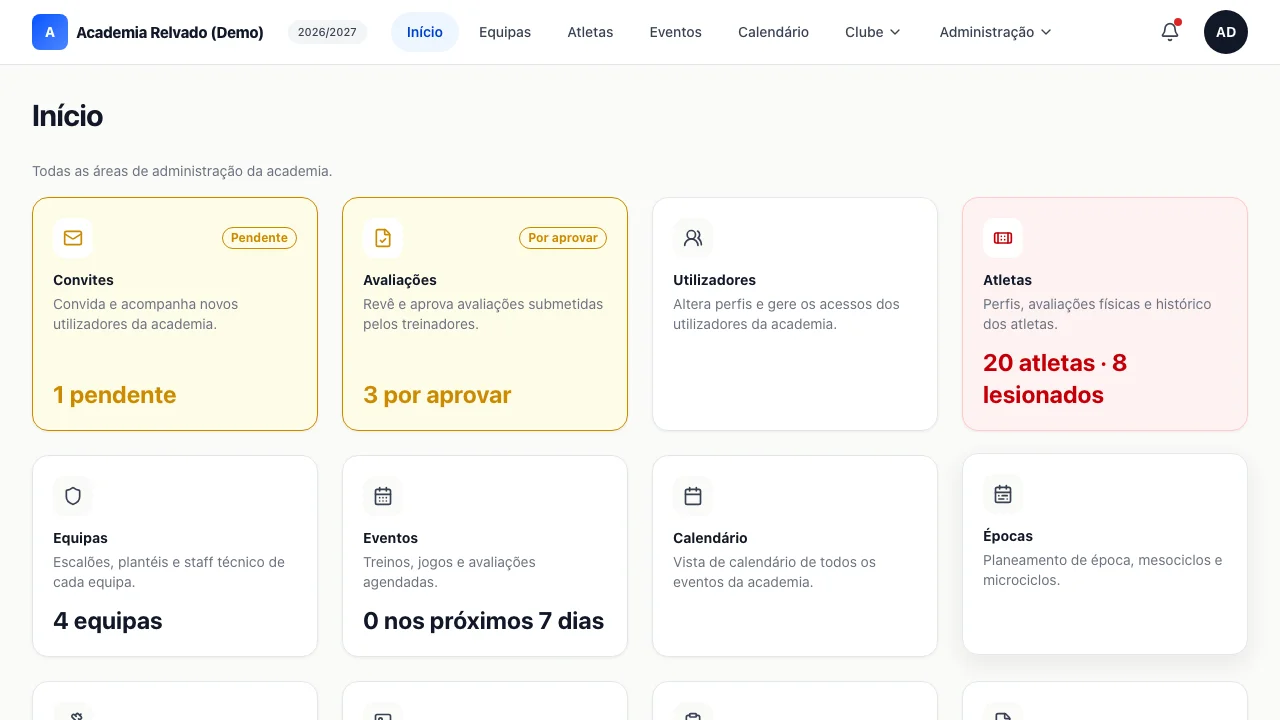
Task: Click the blue Academia logo icon
Action: tap(50, 32)
